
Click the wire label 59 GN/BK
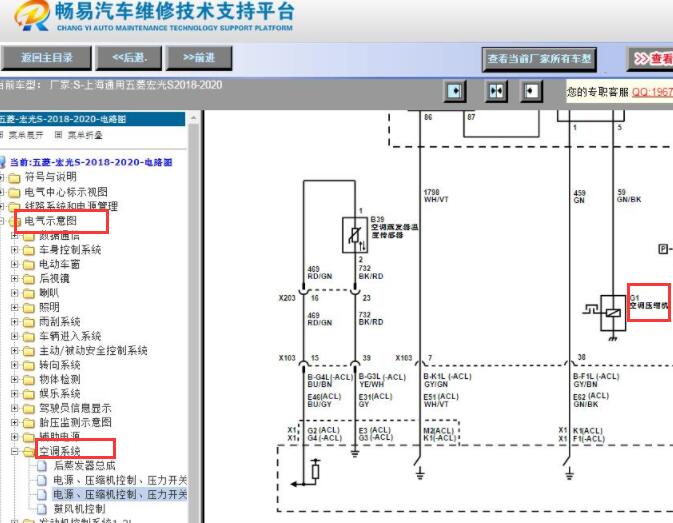point(629,196)
